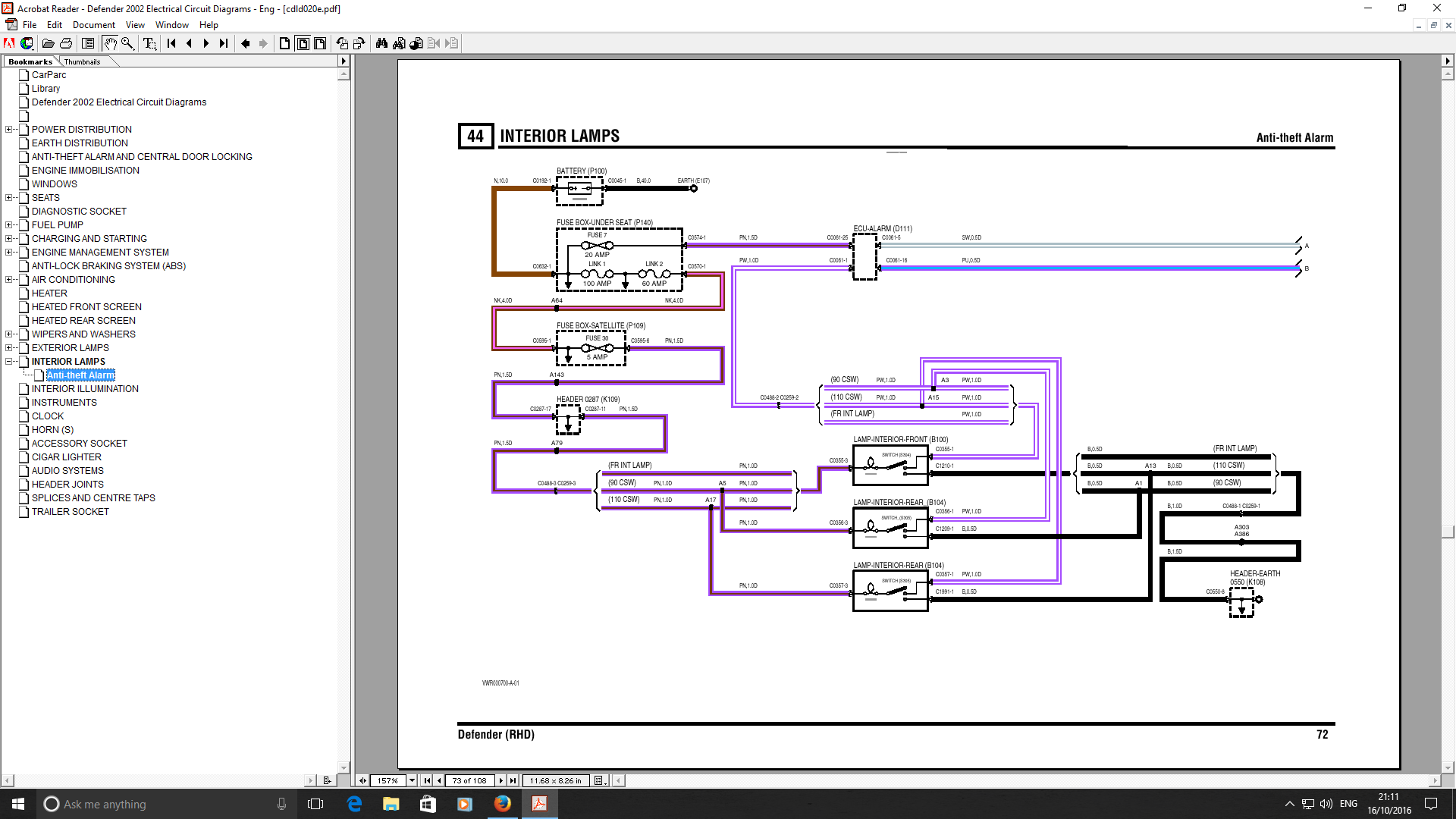Click the Open file folder icon
Viewport: 1456px width, 819px height.
(48, 43)
